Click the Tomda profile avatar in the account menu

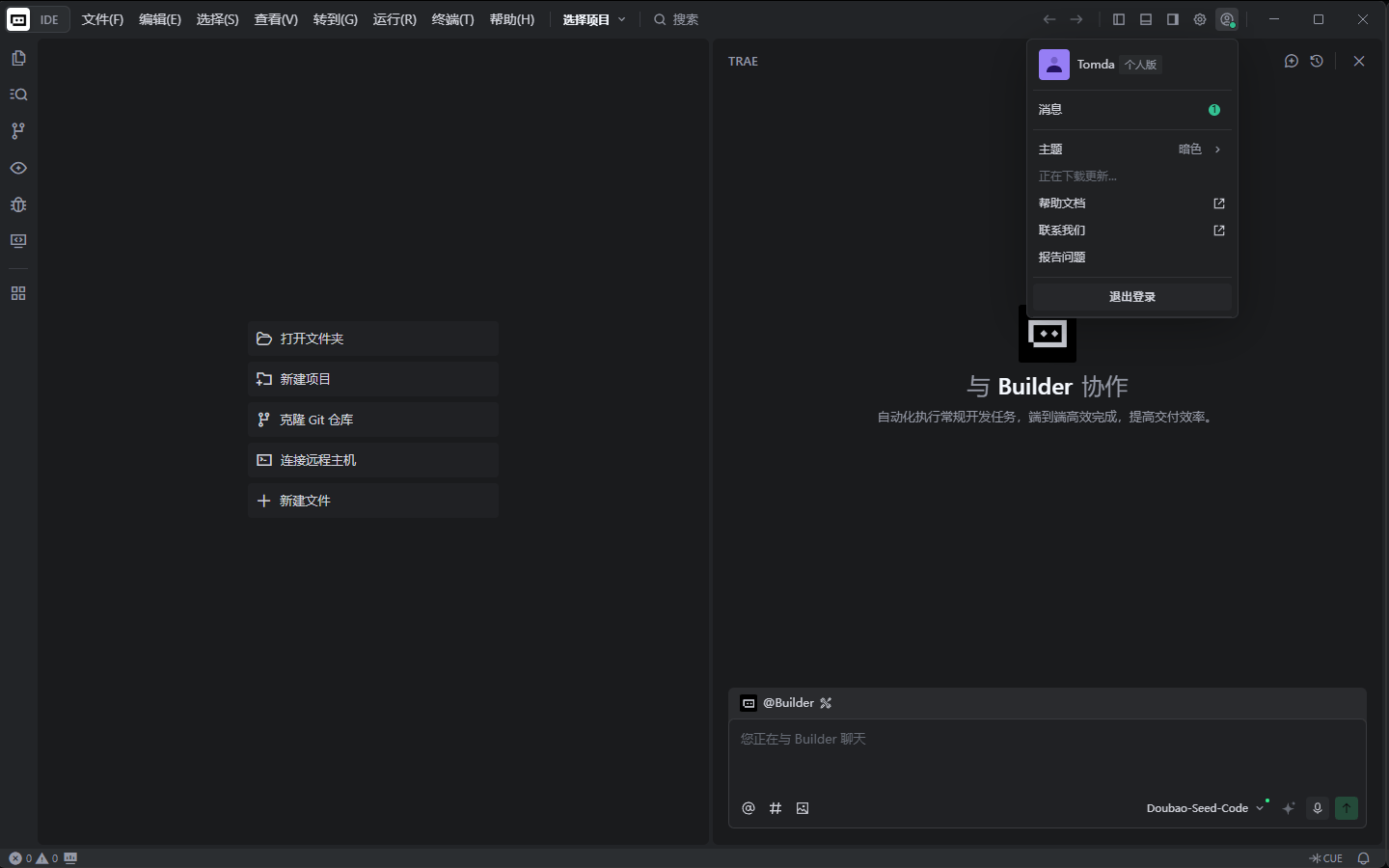(x=1054, y=65)
